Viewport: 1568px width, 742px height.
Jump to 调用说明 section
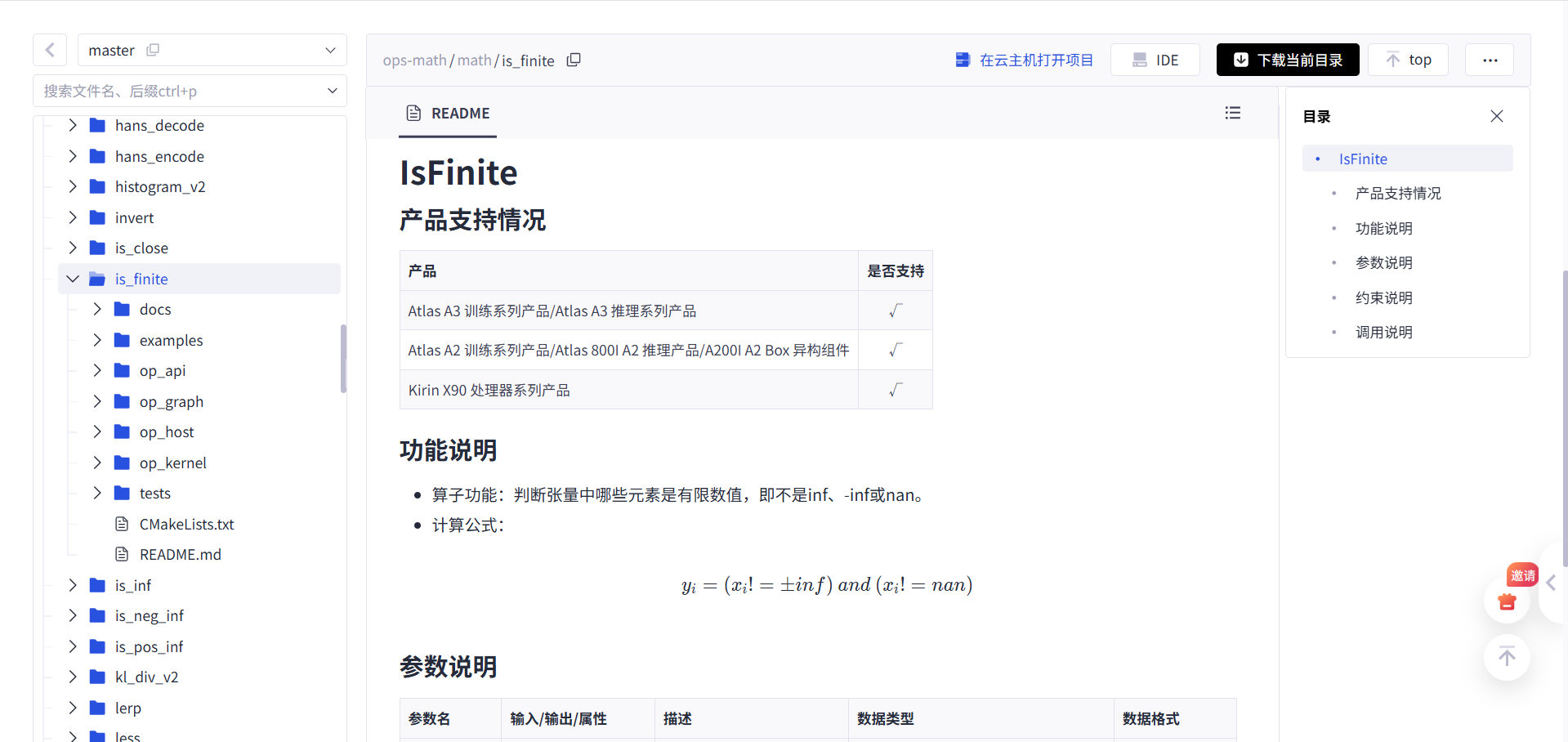point(1383,333)
